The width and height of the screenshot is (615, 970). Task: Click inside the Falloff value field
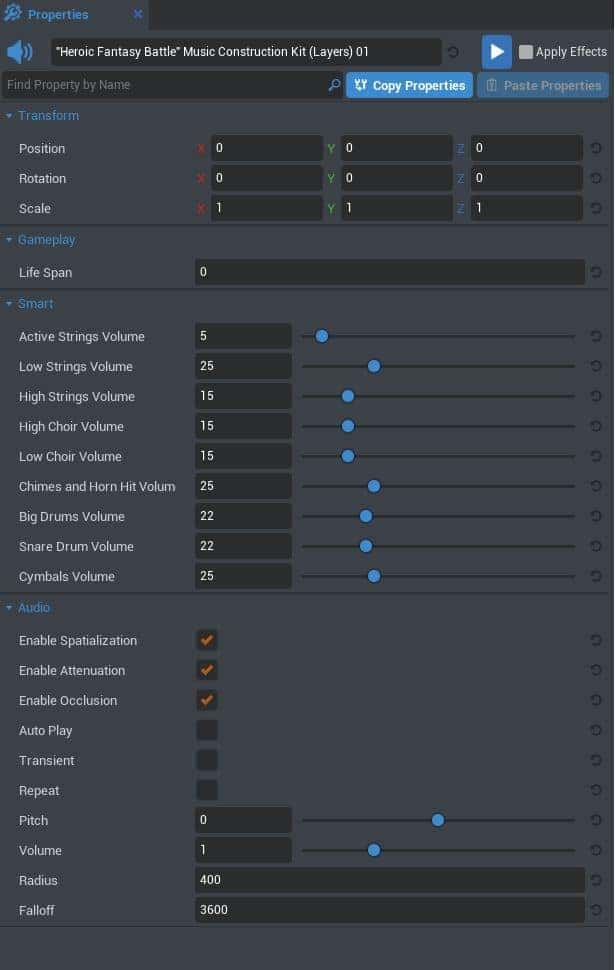(x=390, y=910)
